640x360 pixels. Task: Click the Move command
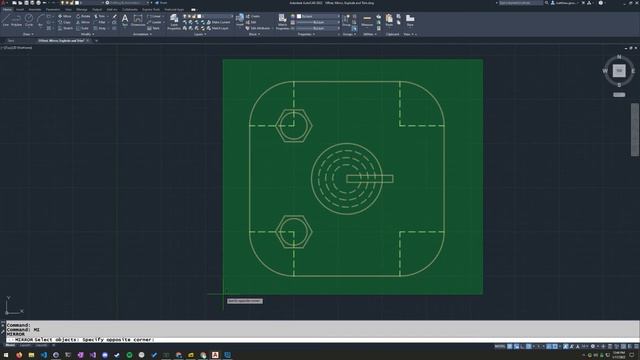[64, 16]
